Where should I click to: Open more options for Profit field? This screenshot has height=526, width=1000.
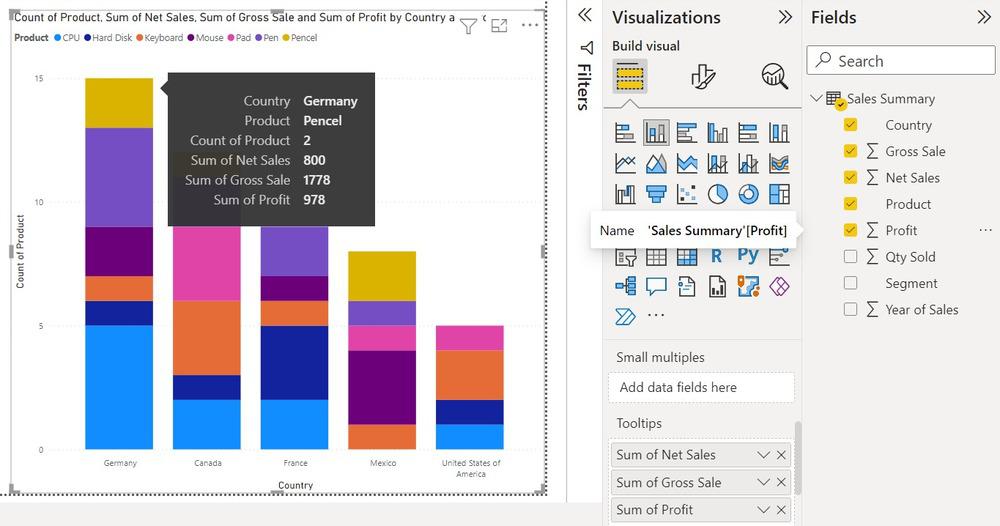pyautogui.click(x=985, y=230)
